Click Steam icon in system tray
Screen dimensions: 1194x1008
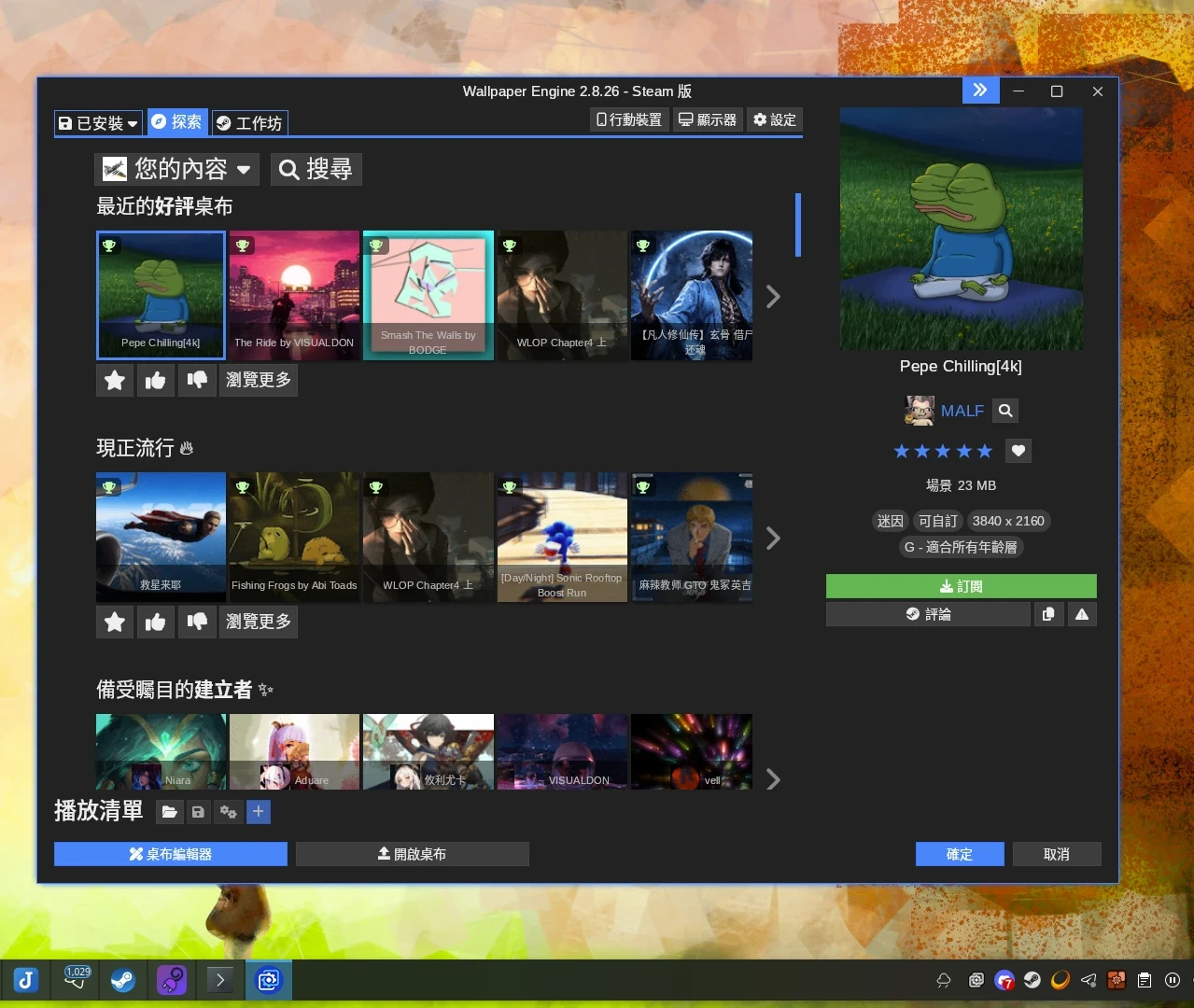coord(1032,980)
